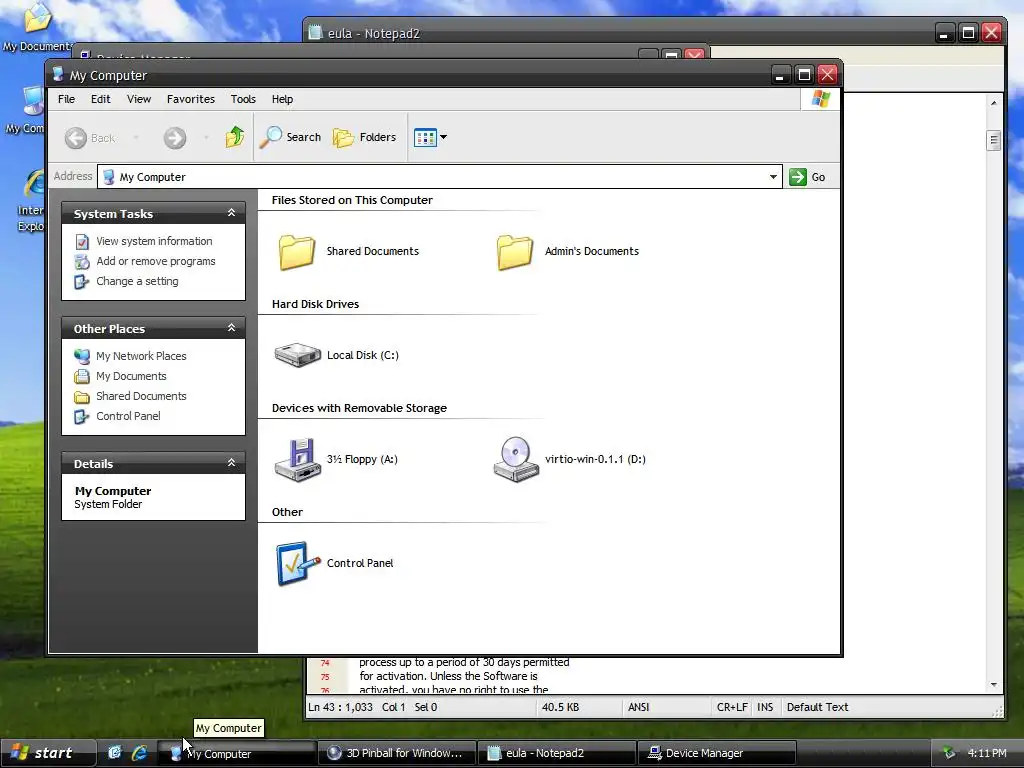The image size is (1024, 768).
Task: Open Shared Documents in Other Places
Action: (141, 396)
